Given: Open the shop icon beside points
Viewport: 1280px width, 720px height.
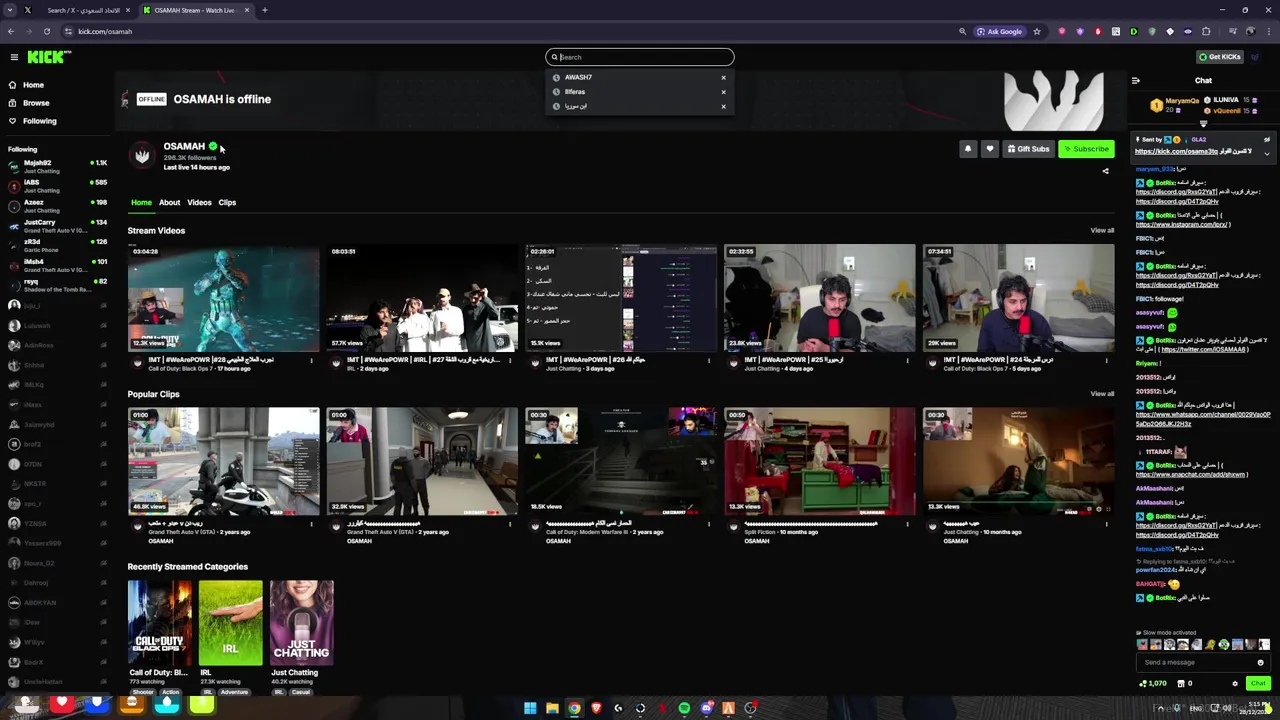Looking at the screenshot, I should (1181, 683).
